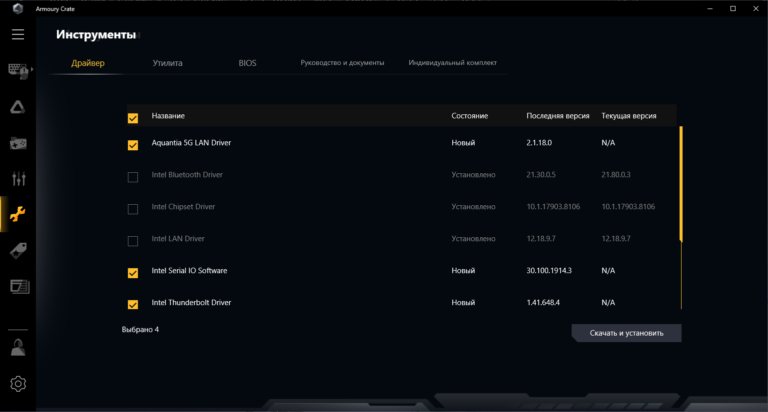Screen dimensions: 768x412
Task: Open the Руководство и документы tab
Action: (x=342, y=63)
